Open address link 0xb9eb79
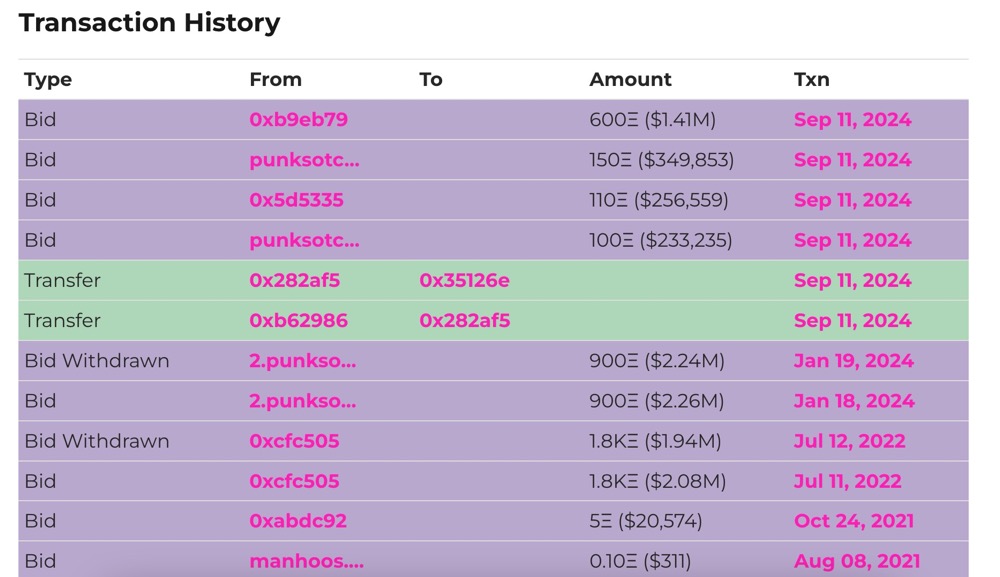The height and width of the screenshot is (577, 1000). pos(298,120)
